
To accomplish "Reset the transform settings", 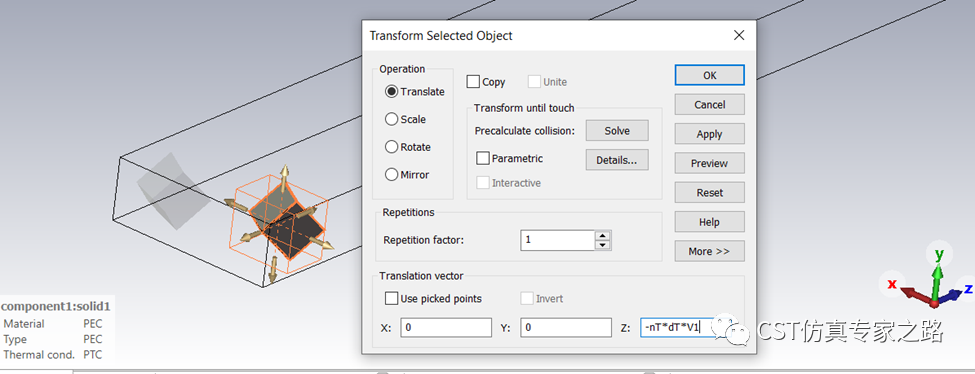I will [709, 192].
